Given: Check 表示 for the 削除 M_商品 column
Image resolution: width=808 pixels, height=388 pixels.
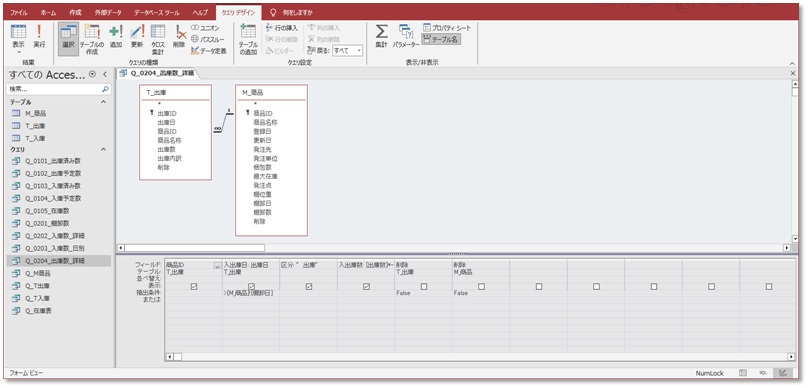Looking at the screenshot, I should pos(481,286).
